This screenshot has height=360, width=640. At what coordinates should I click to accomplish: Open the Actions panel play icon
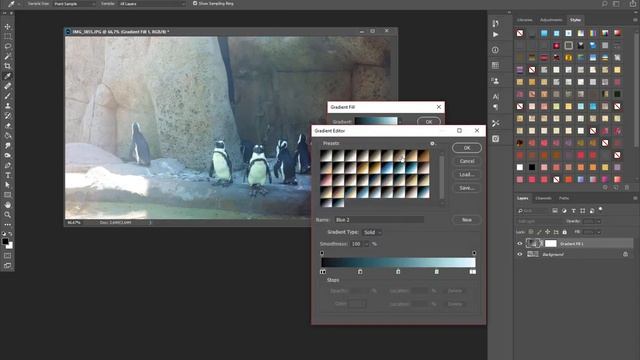tap(496, 35)
